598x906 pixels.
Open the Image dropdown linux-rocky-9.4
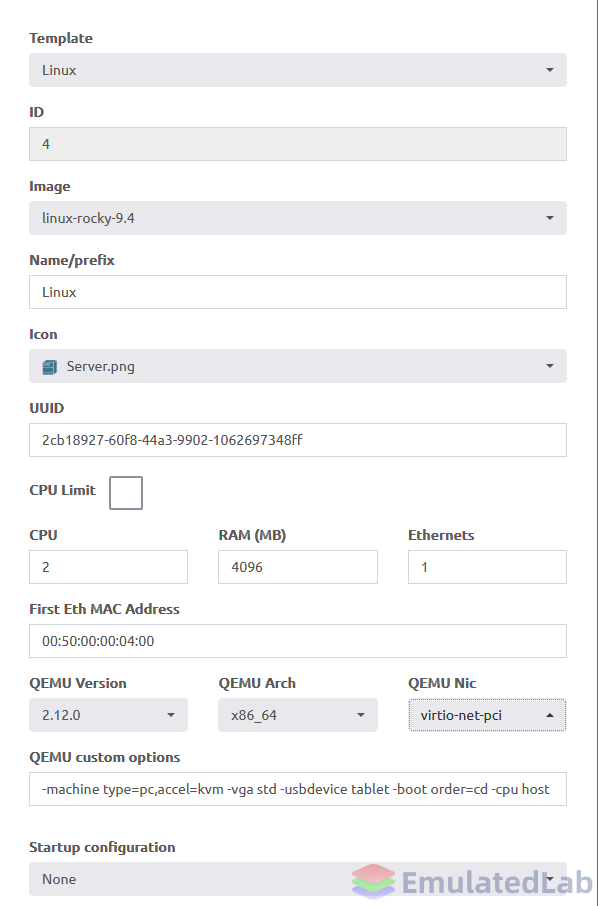(x=298, y=218)
